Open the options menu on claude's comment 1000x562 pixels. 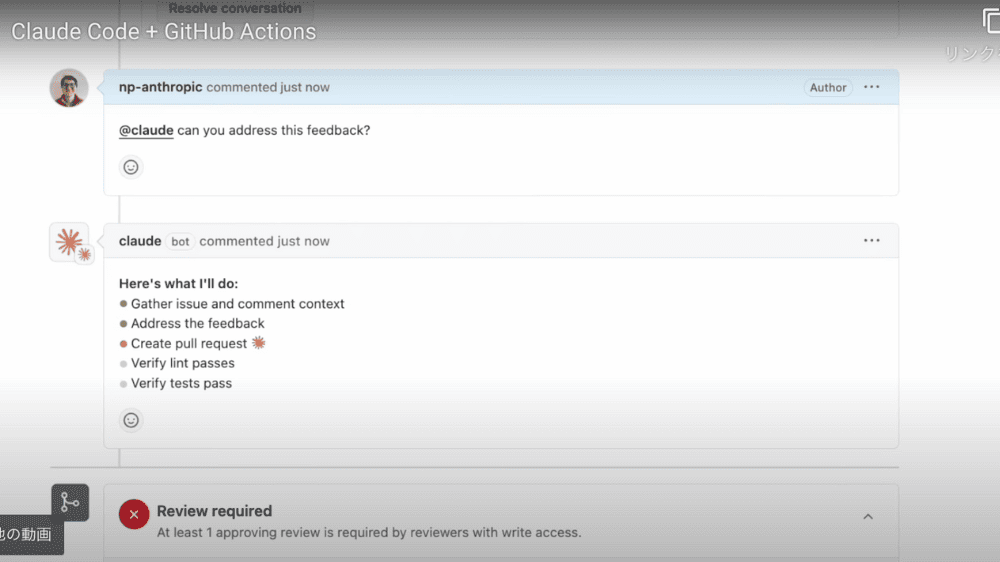pyautogui.click(x=871, y=240)
